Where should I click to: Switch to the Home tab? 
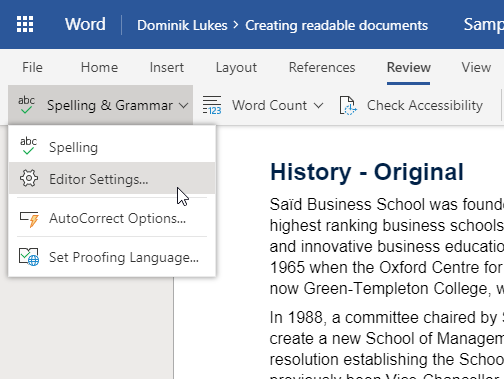pyautogui.click(x=99, y=67)
